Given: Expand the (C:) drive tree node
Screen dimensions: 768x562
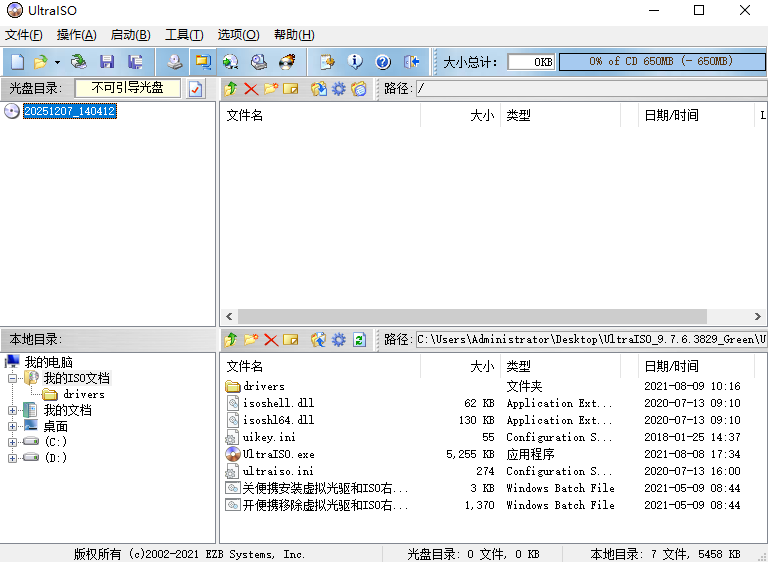Looking at the screenshot, I should point(12,442).
